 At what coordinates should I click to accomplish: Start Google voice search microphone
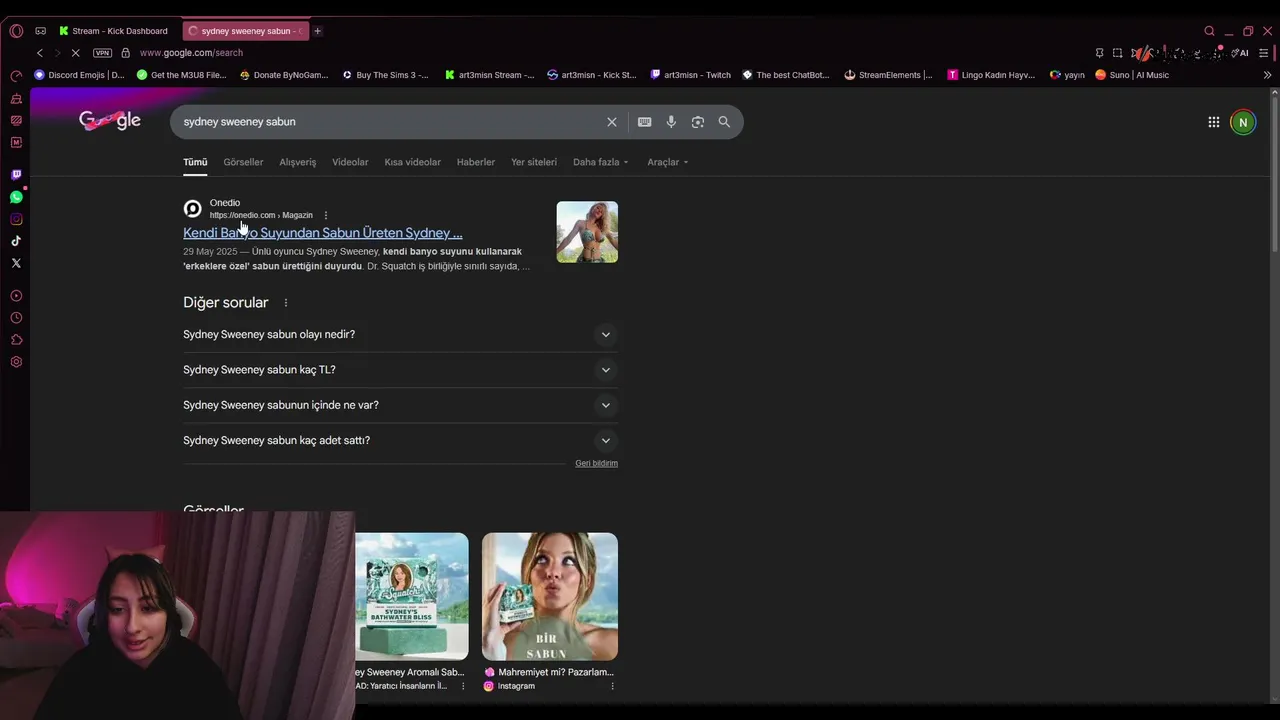[671, 122]
